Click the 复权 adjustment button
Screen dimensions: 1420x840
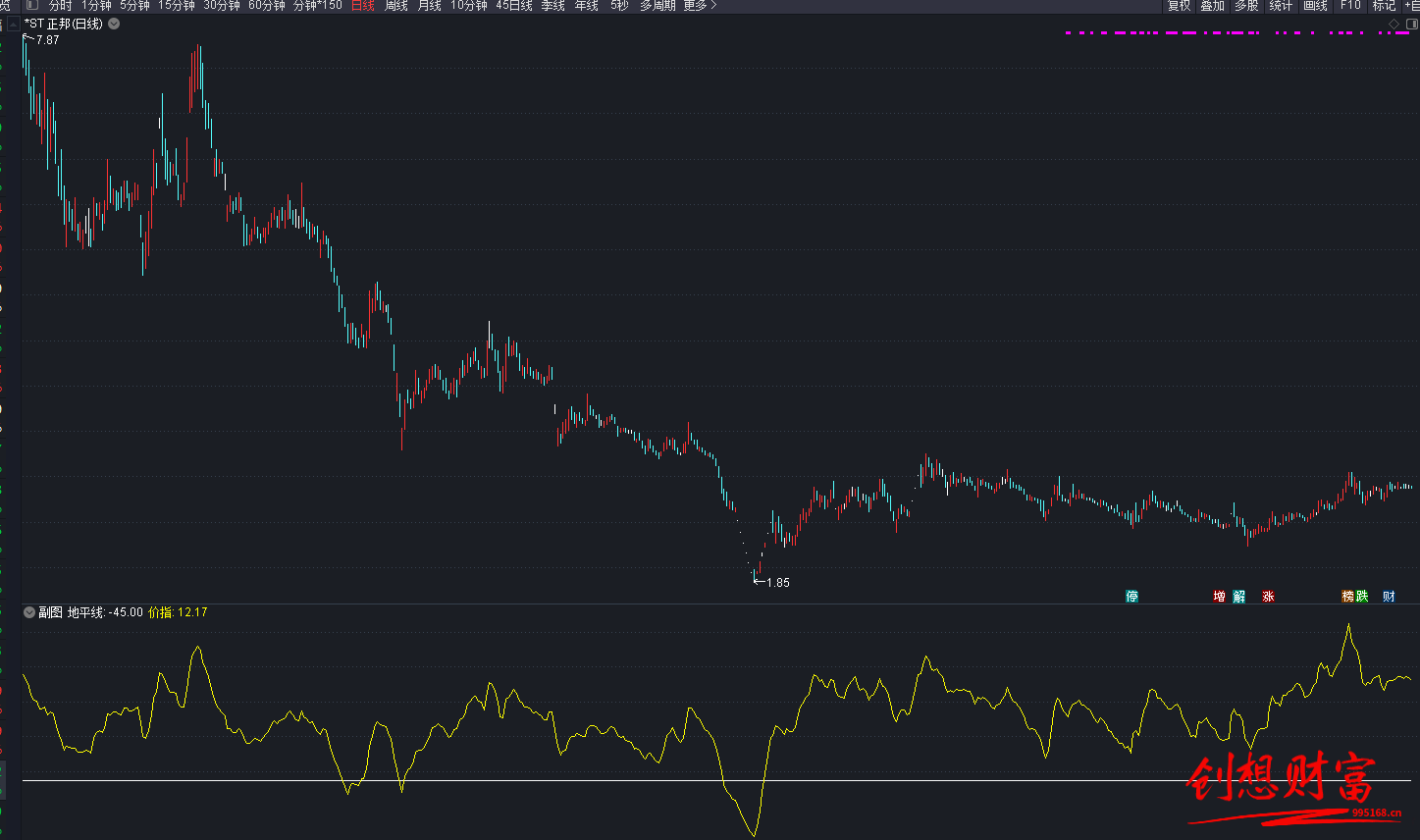[1179, 6]
